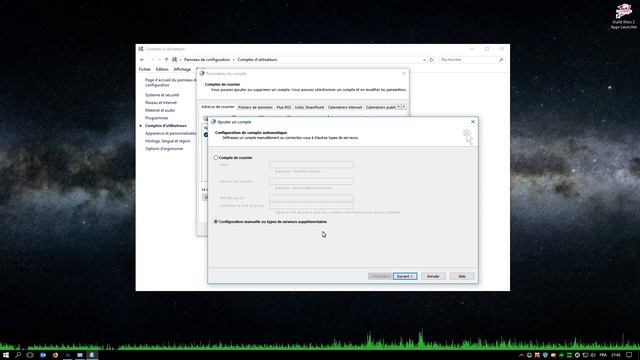
Task: Open "Apparence et personnalisation" sidebar link
Action: tap(171, 133)
